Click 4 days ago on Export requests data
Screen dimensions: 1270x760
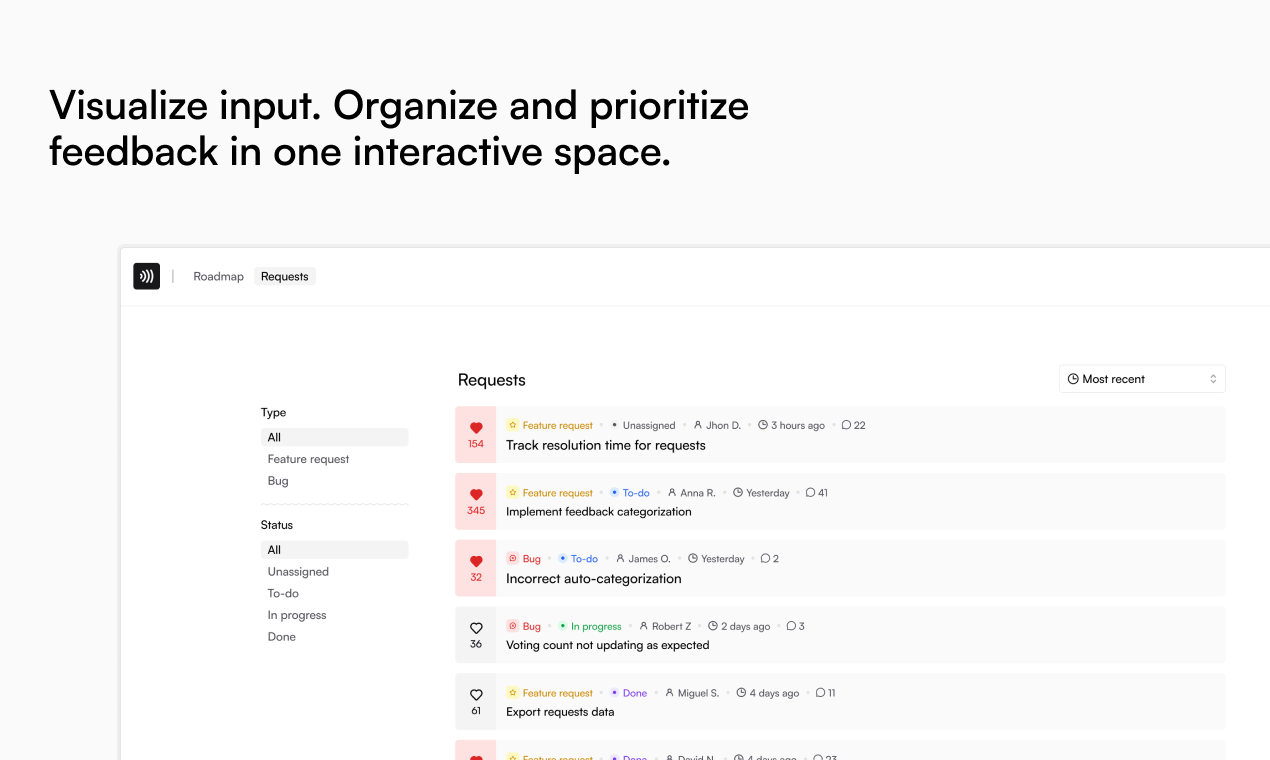click(x=768, y=693)
